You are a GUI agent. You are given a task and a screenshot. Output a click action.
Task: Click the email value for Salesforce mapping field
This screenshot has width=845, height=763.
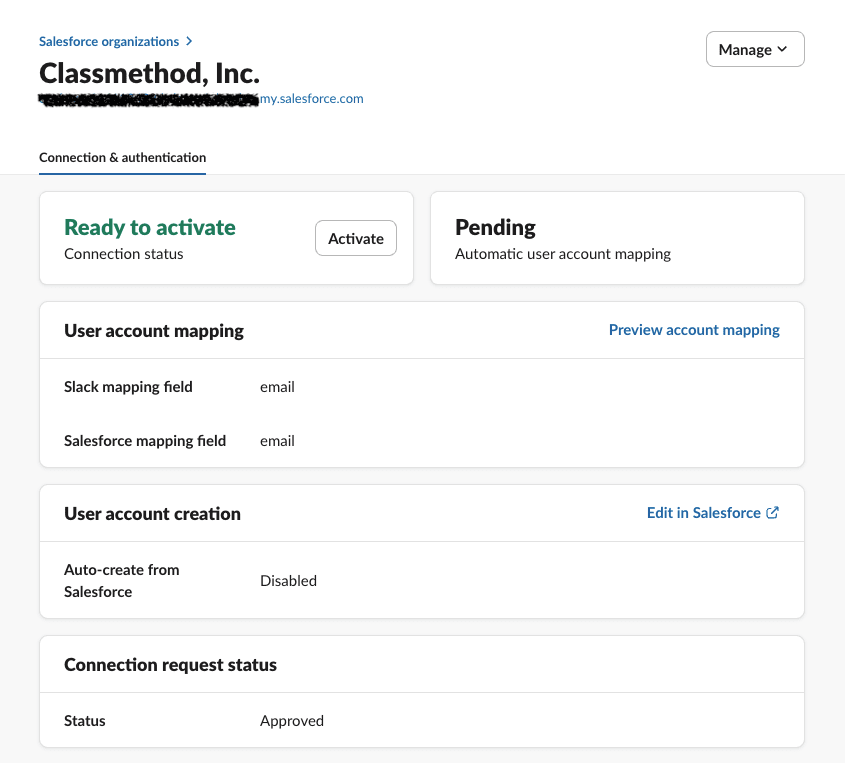point(277,441)
